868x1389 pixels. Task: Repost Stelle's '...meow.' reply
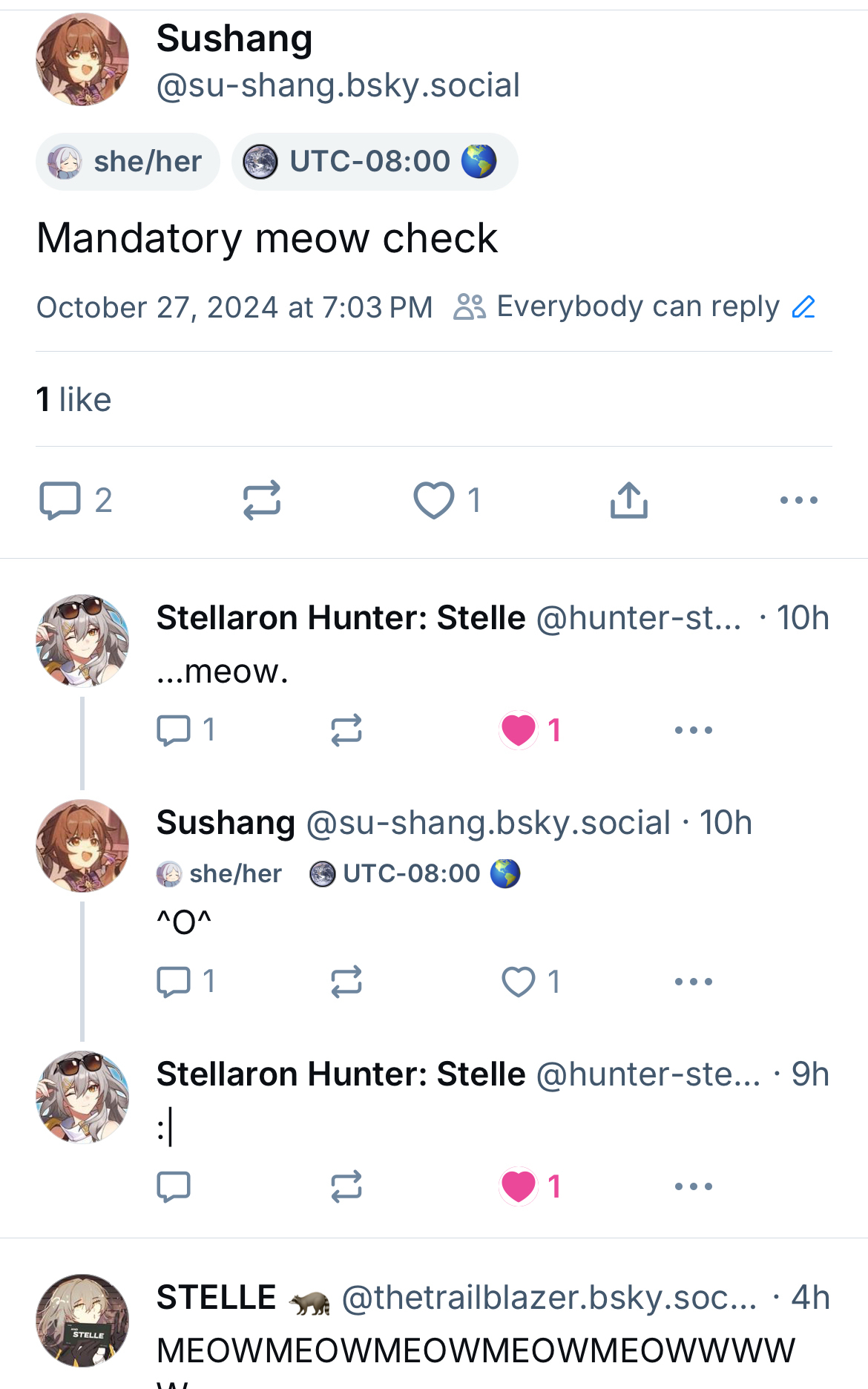point(346,730)
